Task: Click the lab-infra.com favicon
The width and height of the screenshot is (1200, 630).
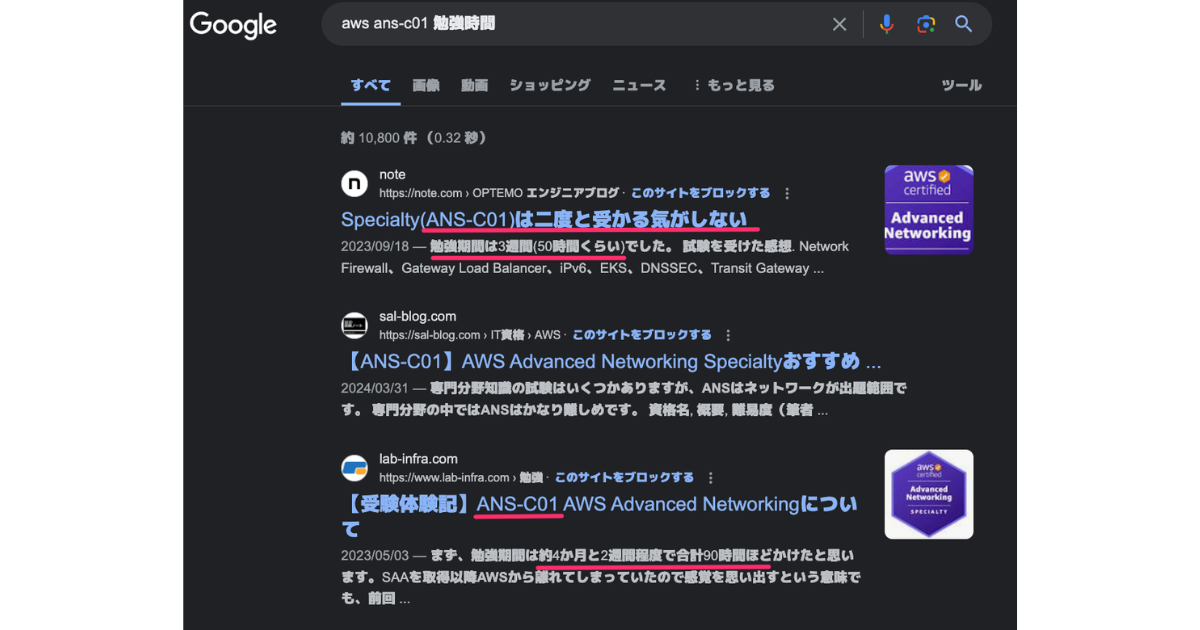Action: pos(354,468)
